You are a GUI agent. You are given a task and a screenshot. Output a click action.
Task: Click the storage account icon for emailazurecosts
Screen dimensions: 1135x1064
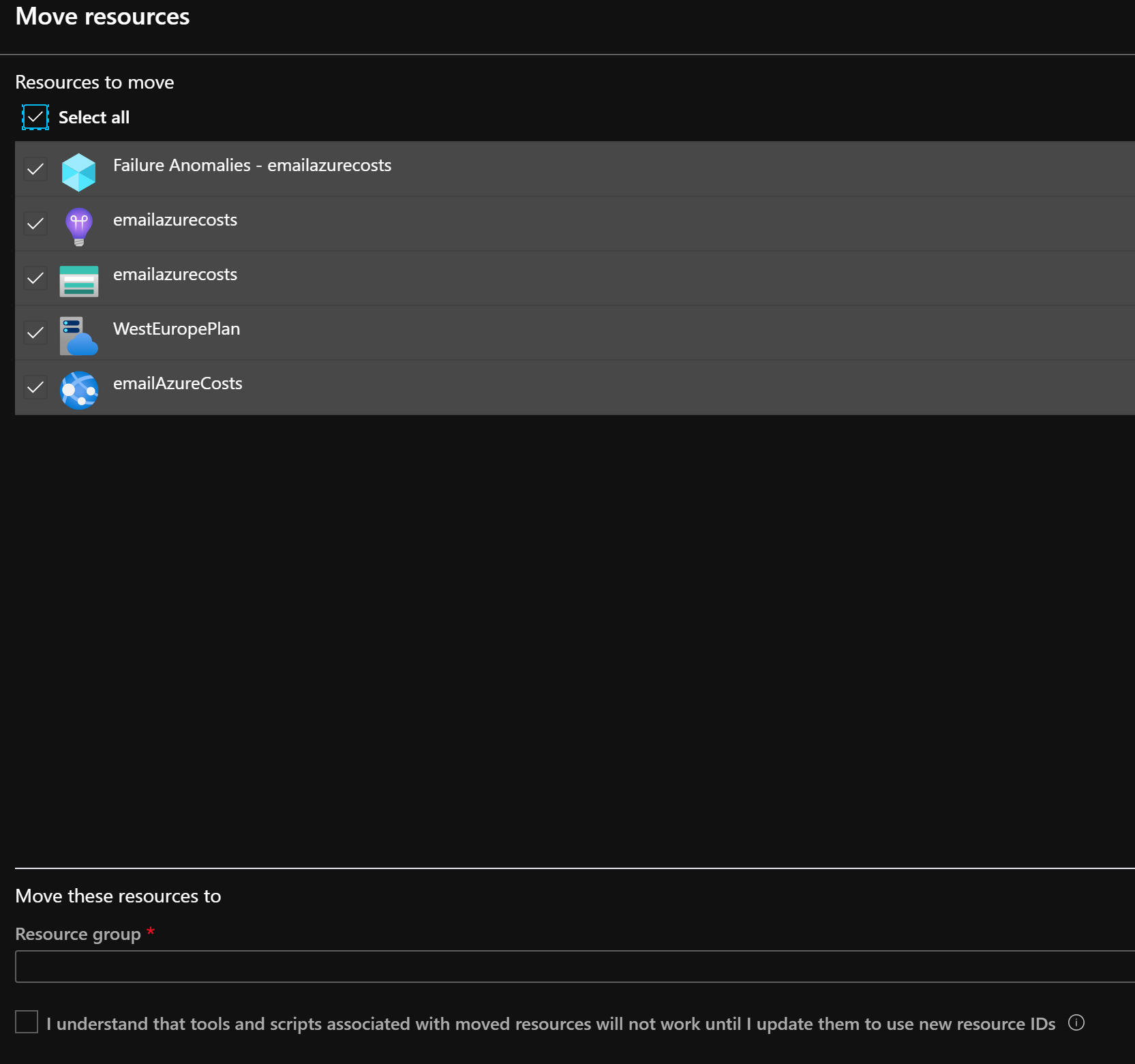point(78,281)
